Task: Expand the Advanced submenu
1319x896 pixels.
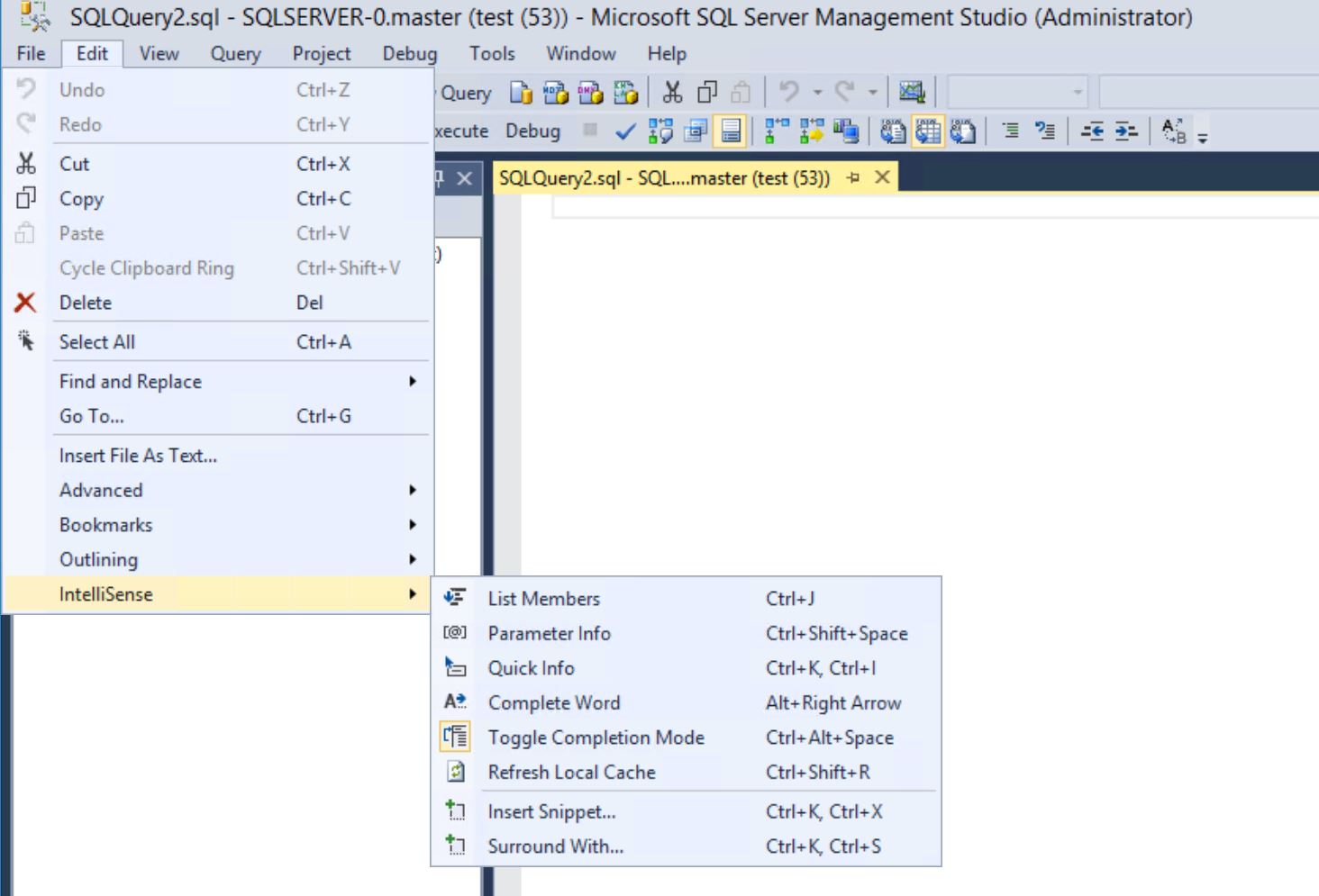Action: (217, 491)
